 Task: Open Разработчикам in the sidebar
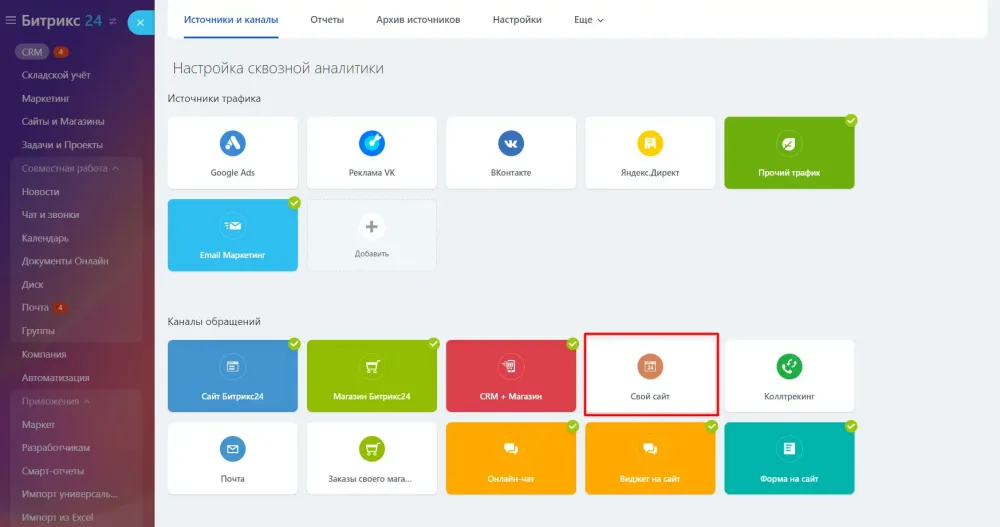coord(56,448)
